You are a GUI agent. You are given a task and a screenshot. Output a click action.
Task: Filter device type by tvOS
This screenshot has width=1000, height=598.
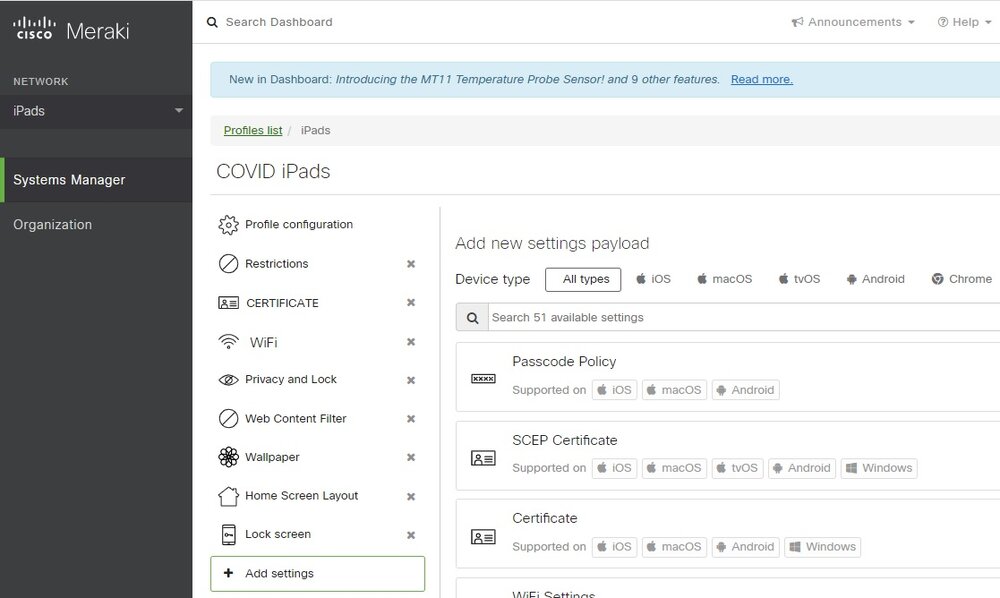[799, 279]
